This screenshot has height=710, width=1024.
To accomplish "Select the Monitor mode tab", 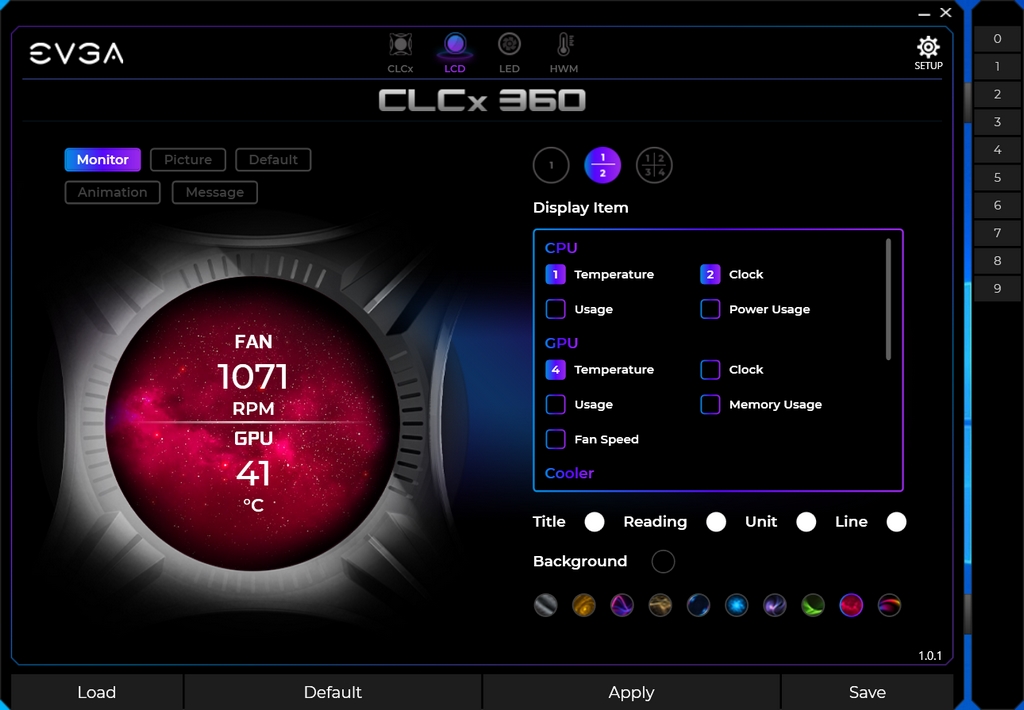I will 103,159.
